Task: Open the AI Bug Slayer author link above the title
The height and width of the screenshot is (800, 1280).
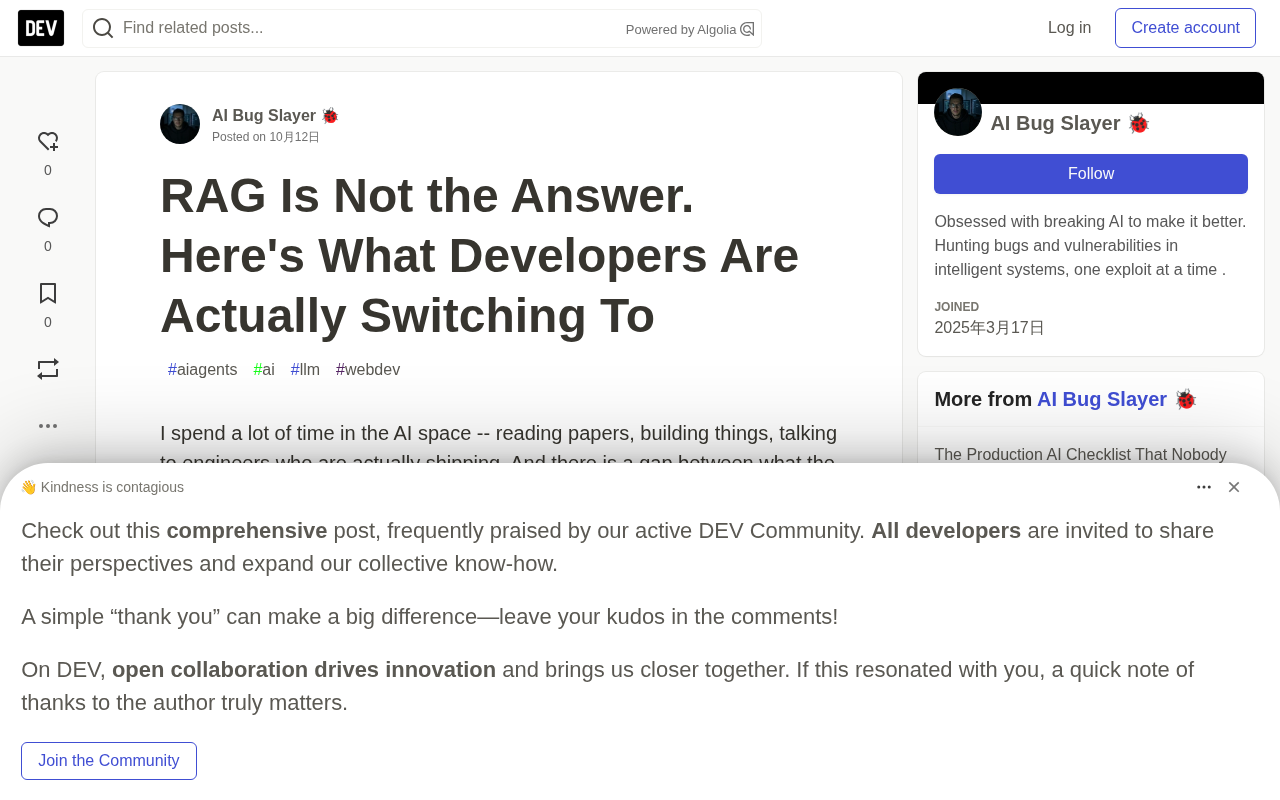Action: coord(275,116)
